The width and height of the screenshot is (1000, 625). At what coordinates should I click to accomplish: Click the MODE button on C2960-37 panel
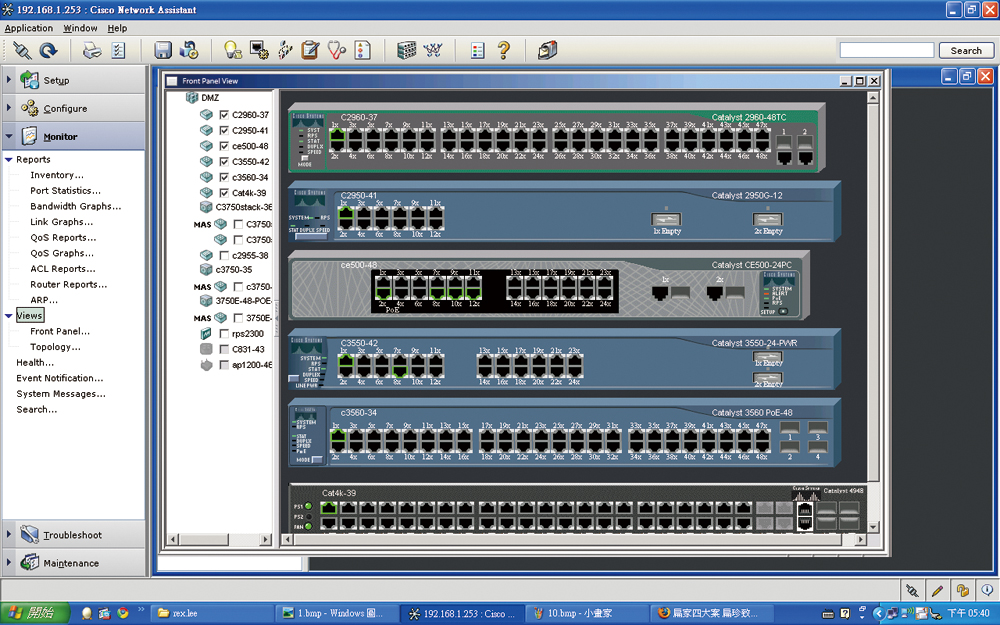click(x=305, y=158)
